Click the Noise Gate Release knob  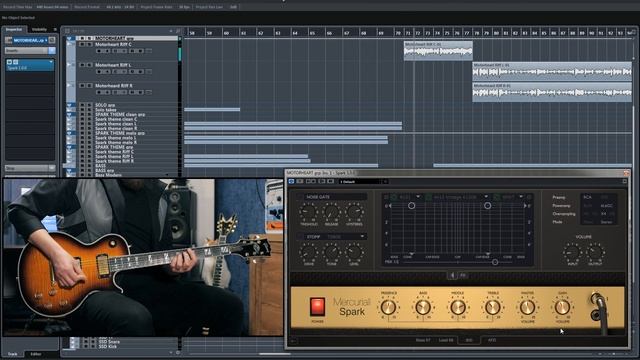[x=331, y=212]
